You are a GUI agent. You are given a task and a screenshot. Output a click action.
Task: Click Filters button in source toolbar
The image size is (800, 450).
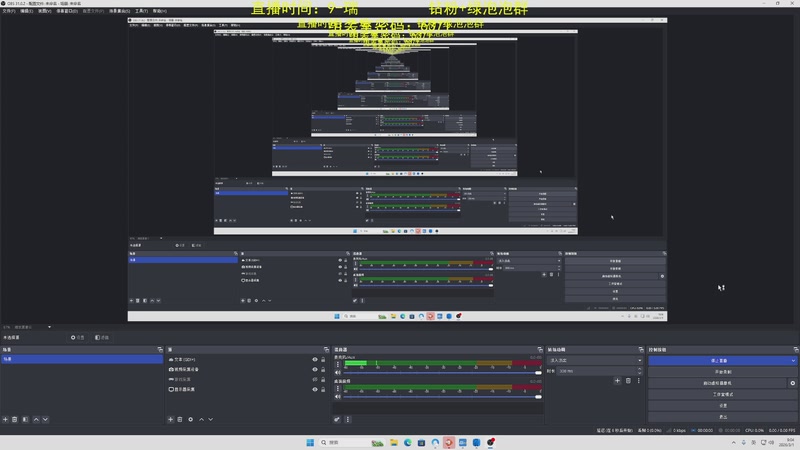pyautogui.click(x=102, y=337)
